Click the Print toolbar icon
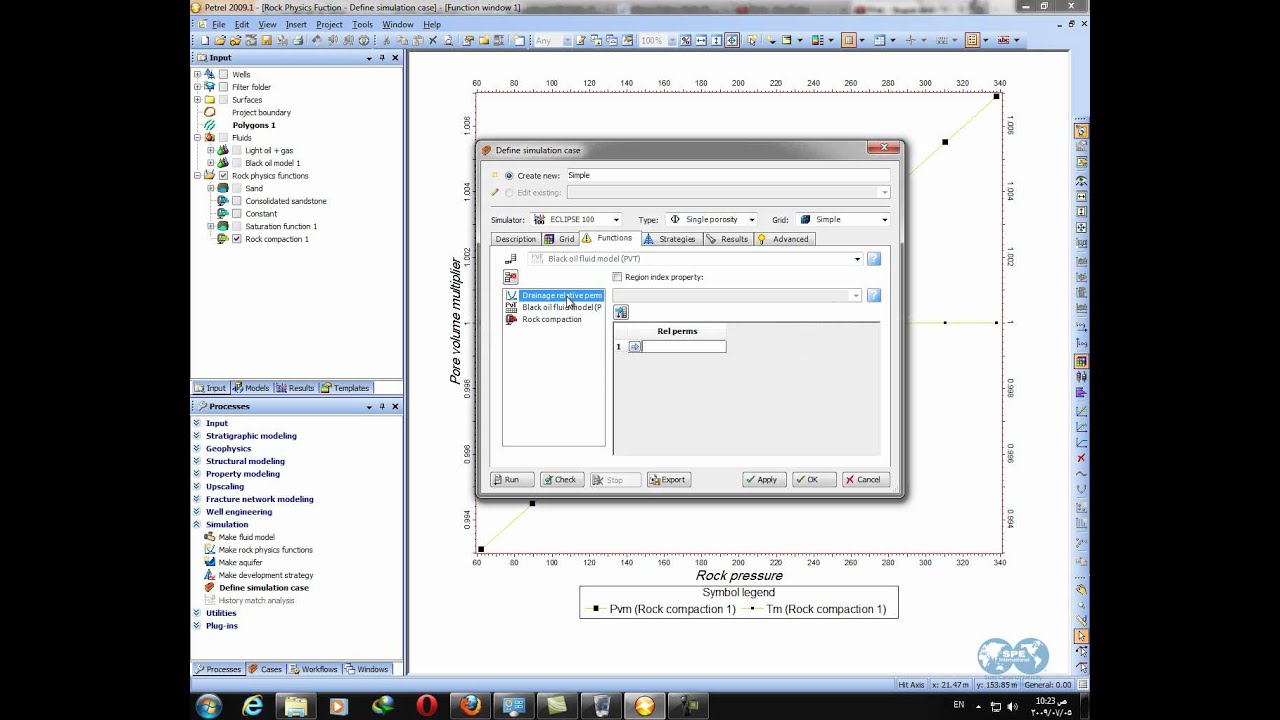Viewport: 1280px width, 720px height. [x=298, y=41]
